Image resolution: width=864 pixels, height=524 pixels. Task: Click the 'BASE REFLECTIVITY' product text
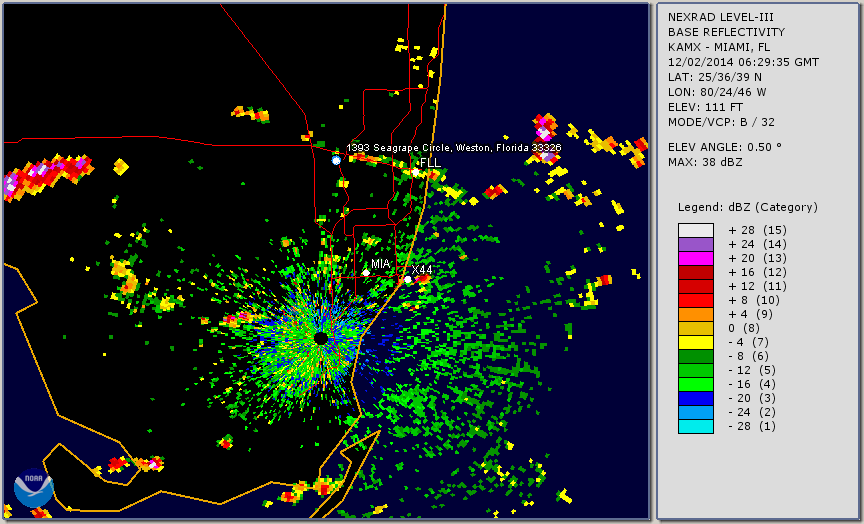coord(726,32)
